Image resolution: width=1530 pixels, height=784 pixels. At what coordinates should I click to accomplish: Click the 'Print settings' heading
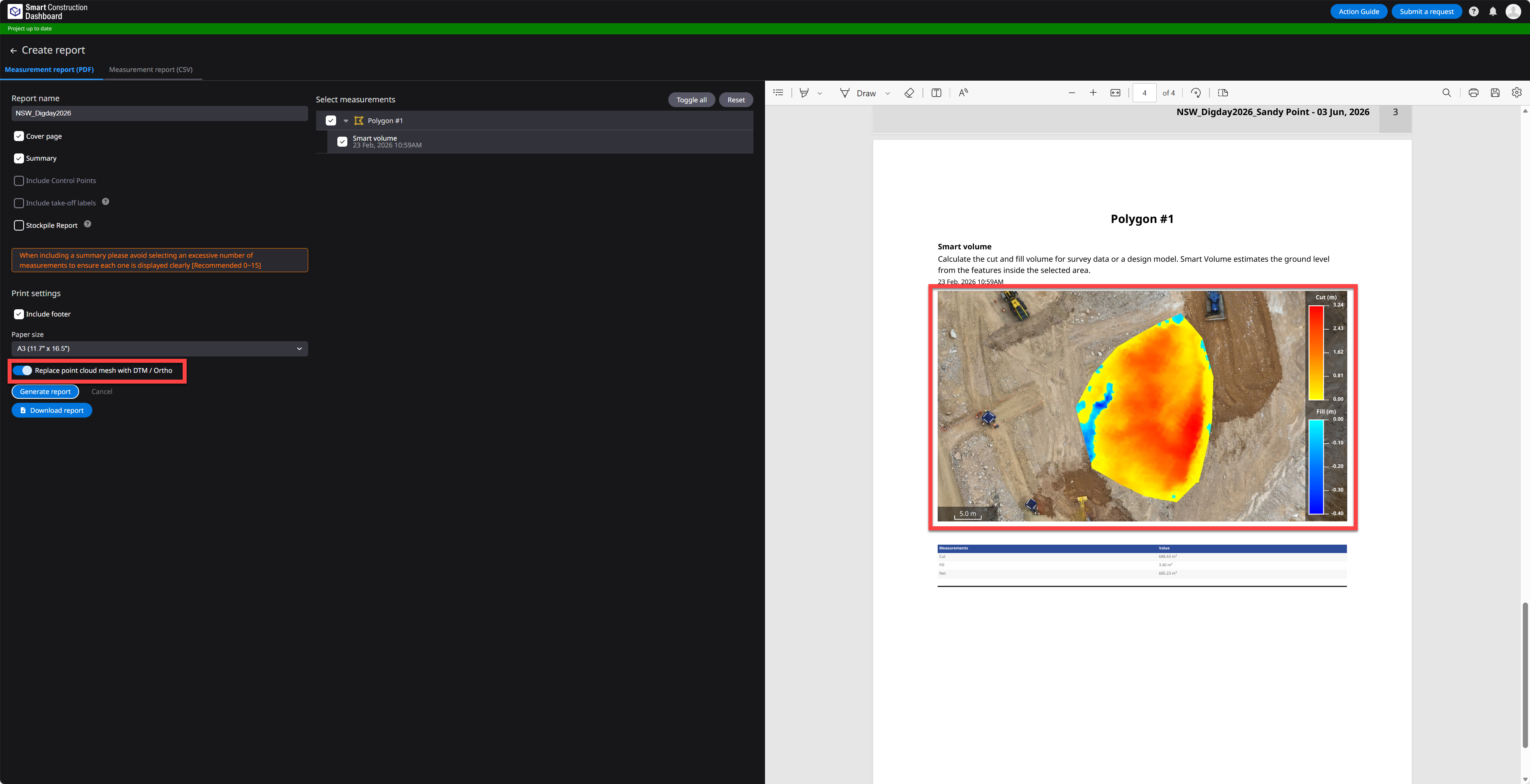[x=36, y=293]
